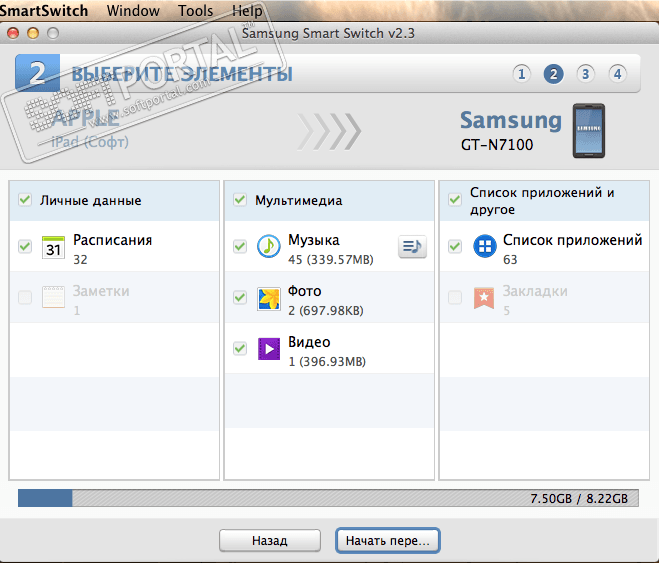Click the Видео size text 1 (396.93MB)
Screen dimensions: 659x563
pyautogui.click(x=327, y=362)
